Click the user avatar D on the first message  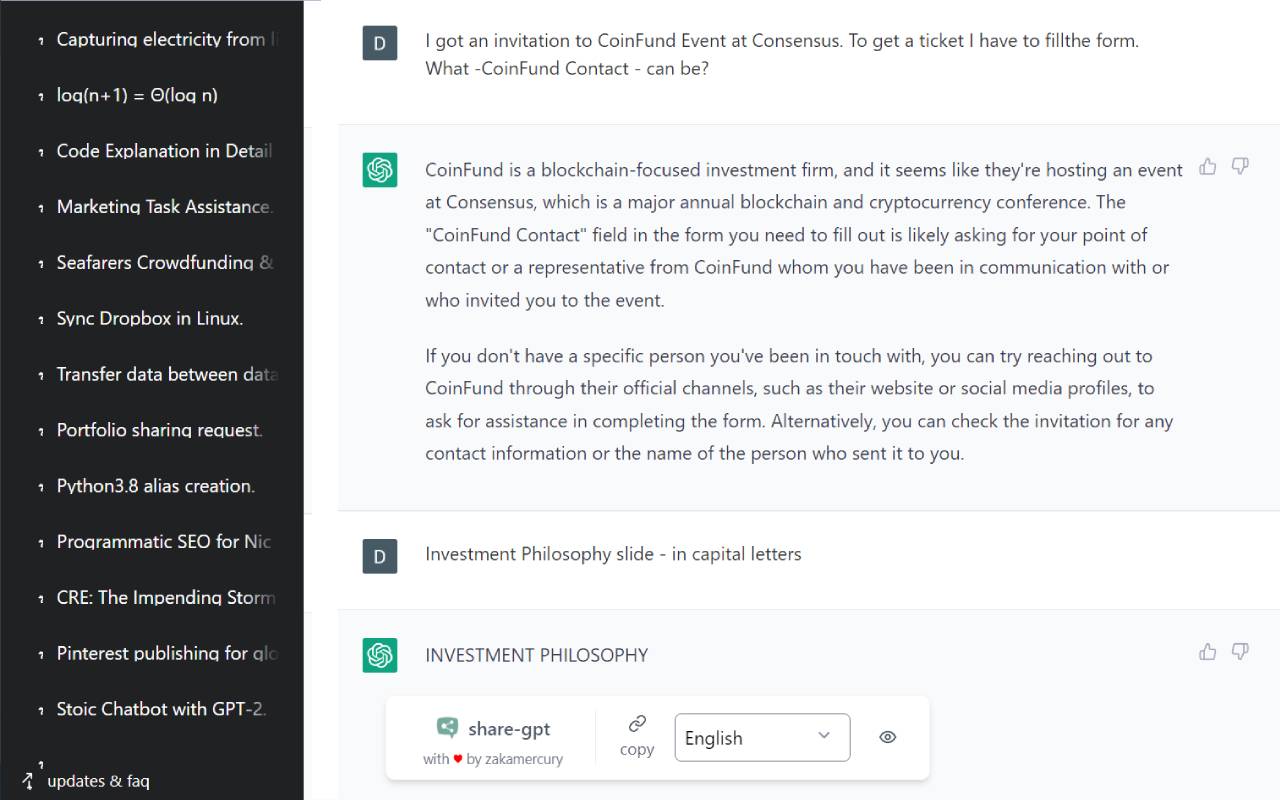tap(380, 43)
